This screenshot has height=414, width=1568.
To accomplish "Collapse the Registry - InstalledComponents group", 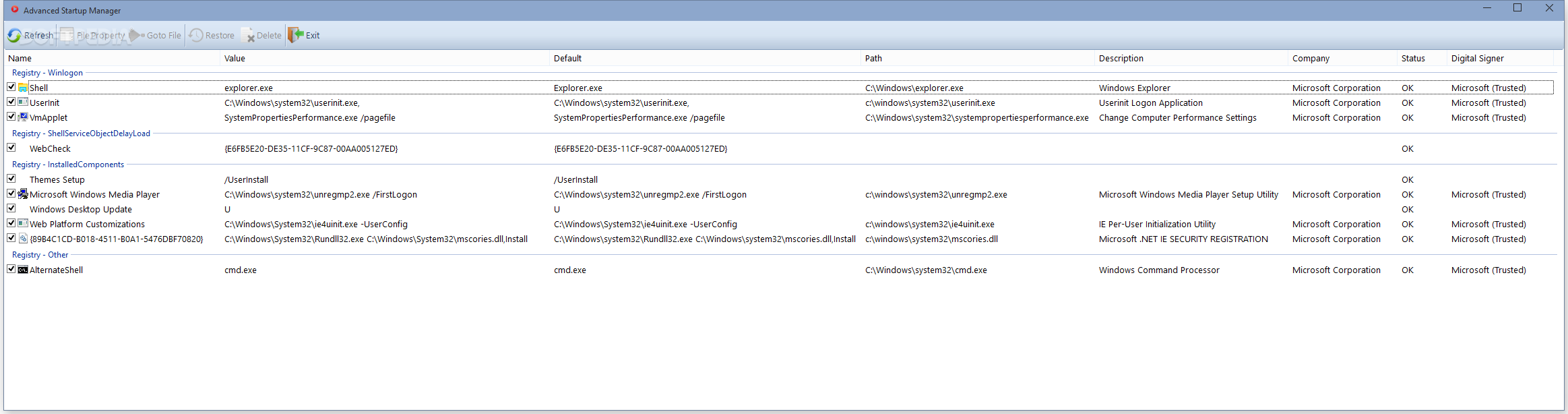I will [68, 165].
